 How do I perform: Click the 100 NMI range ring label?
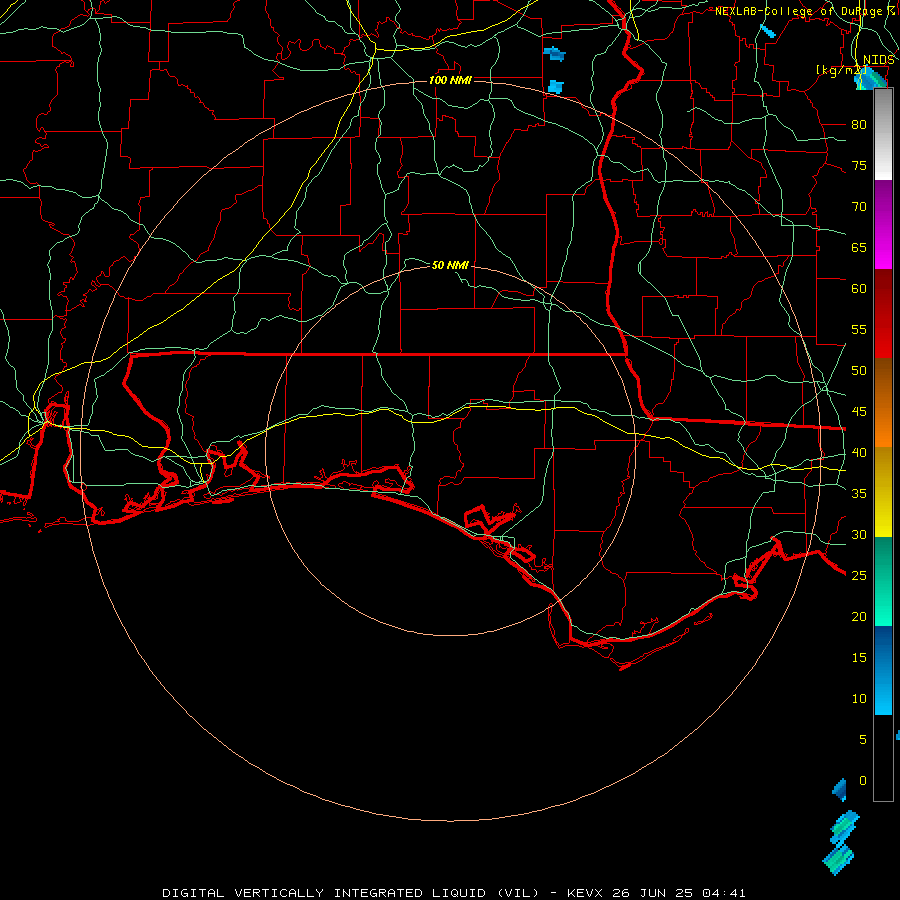[x=450, y=80]
